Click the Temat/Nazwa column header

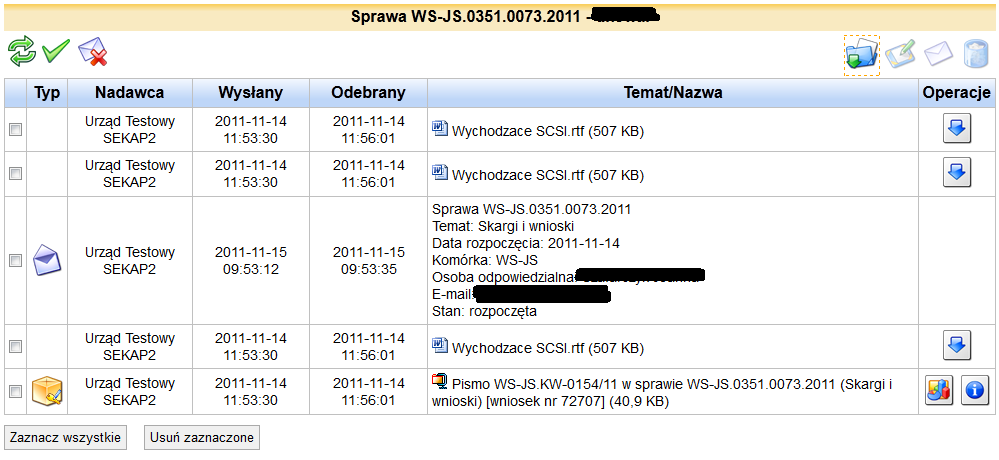(673, 92)
